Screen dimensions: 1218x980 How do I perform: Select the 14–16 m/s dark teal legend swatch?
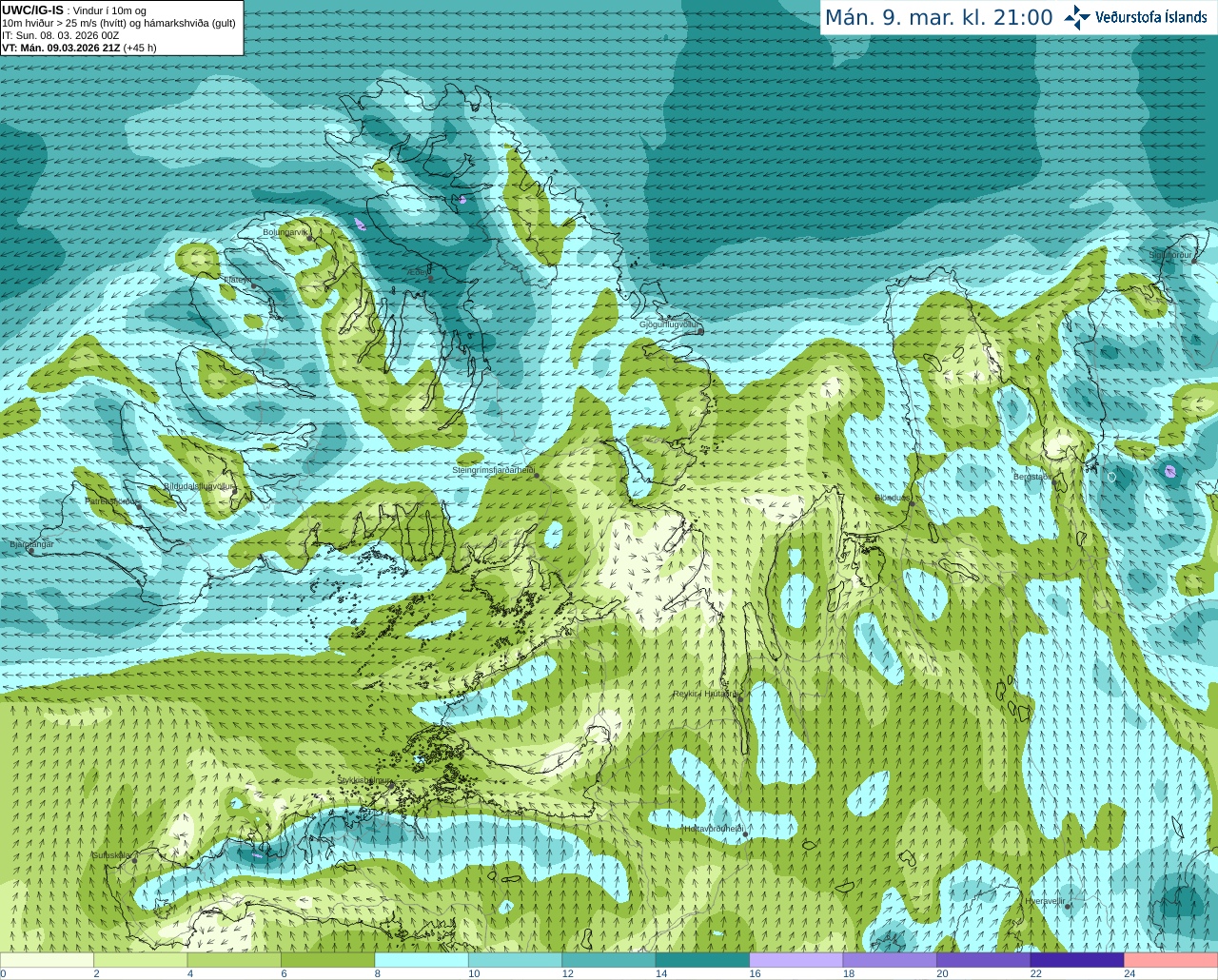click(703, 960)
